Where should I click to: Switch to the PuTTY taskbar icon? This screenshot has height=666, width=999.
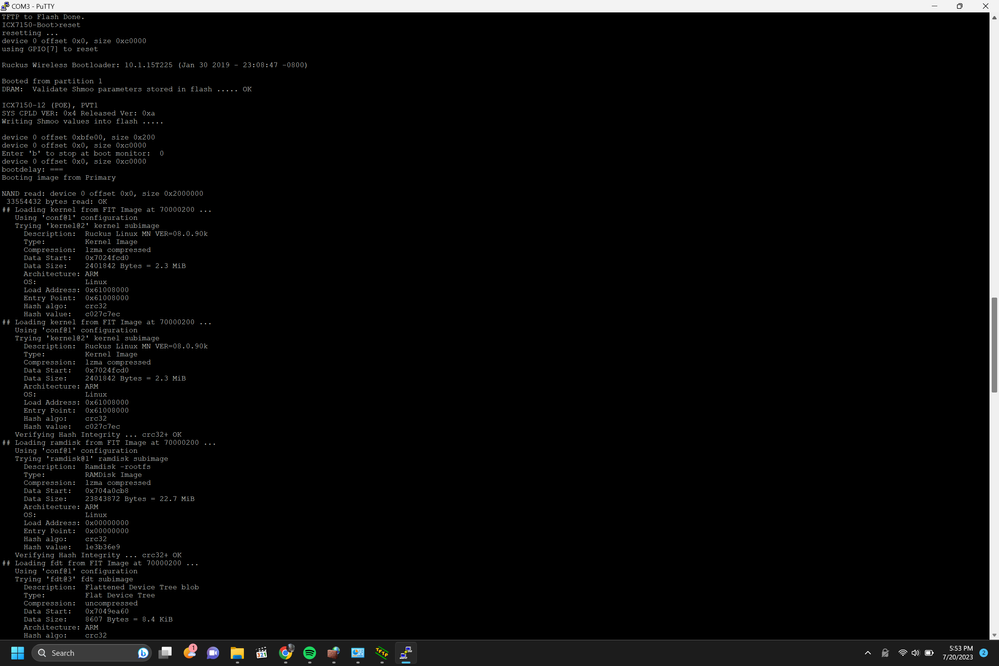pyautogui.click(x=405, y=653)
